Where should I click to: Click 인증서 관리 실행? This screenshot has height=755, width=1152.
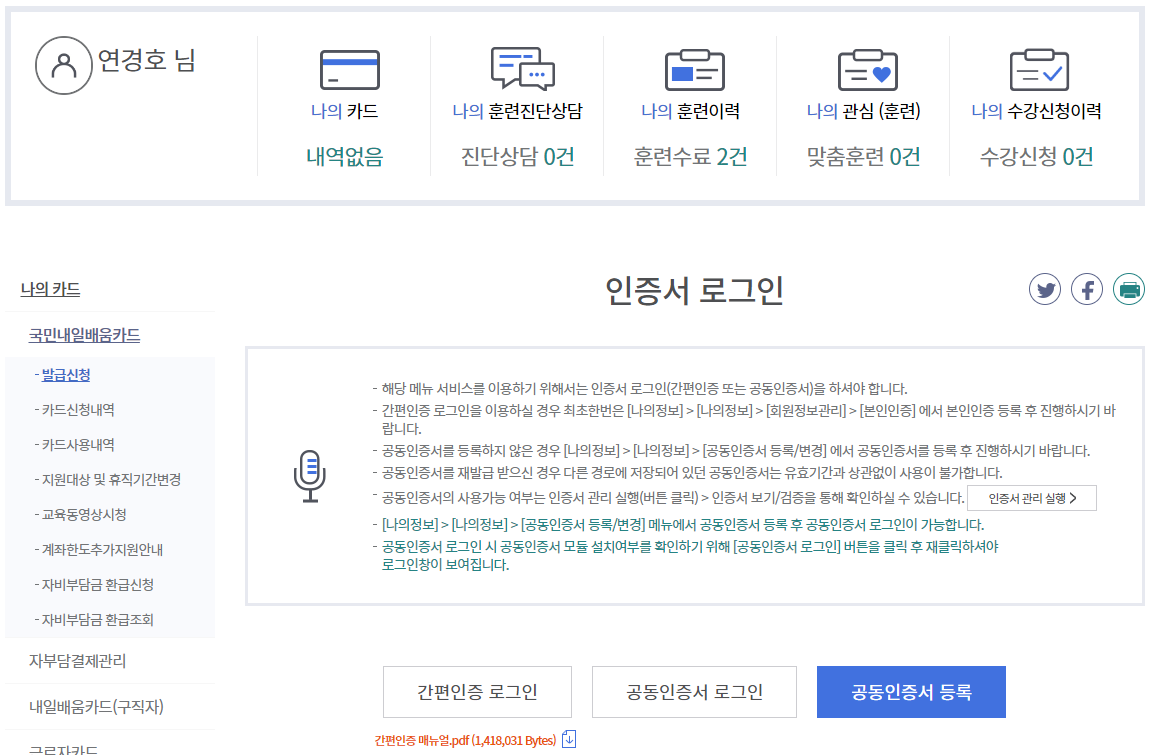pyautogui.click(x=1032, y=497)
